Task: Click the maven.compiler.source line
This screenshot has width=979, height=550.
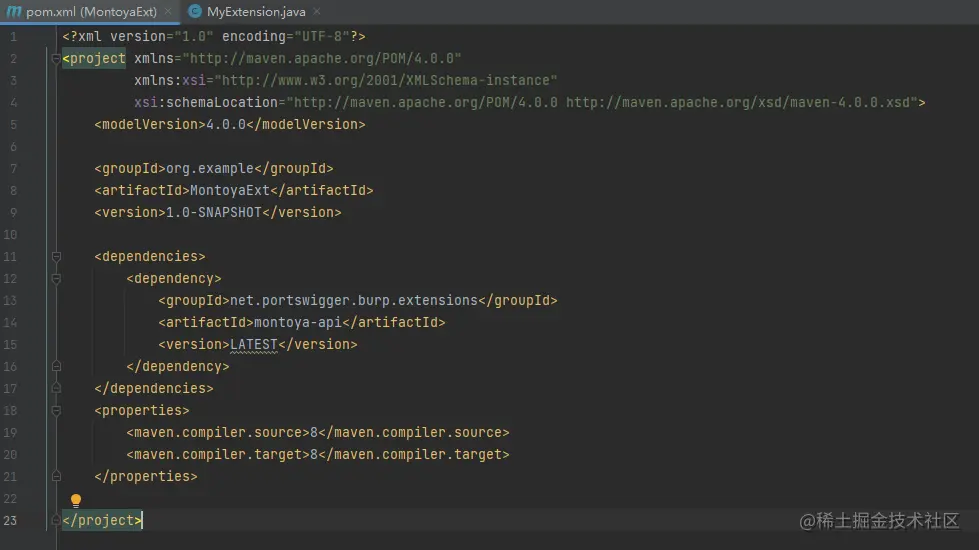Action: tap(318, 433)
